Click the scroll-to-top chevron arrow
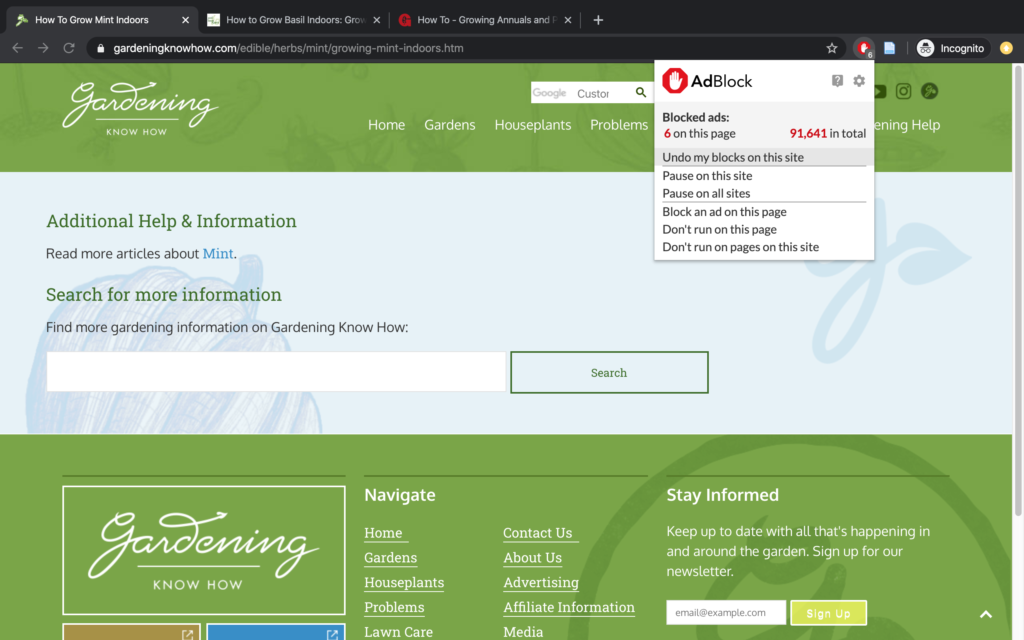The image size is (1024, 640). point(985,614)
